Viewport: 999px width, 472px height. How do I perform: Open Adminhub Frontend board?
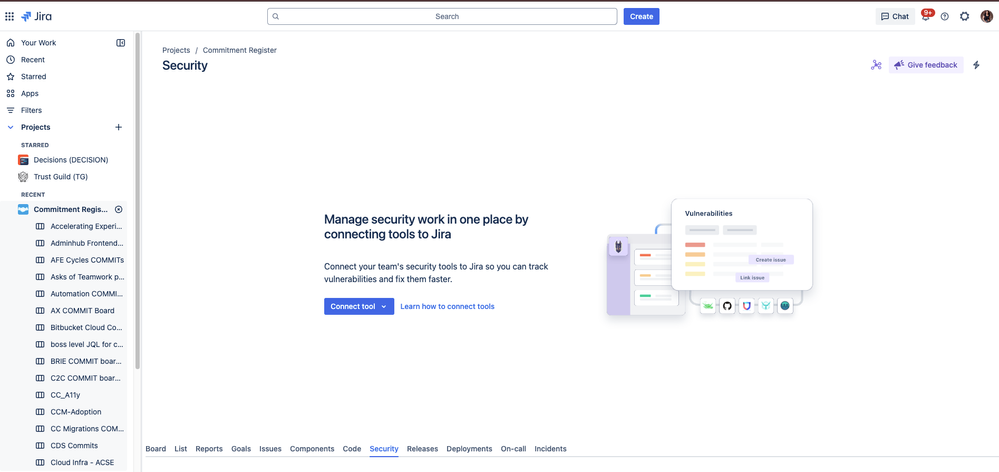tap(87, 243)
